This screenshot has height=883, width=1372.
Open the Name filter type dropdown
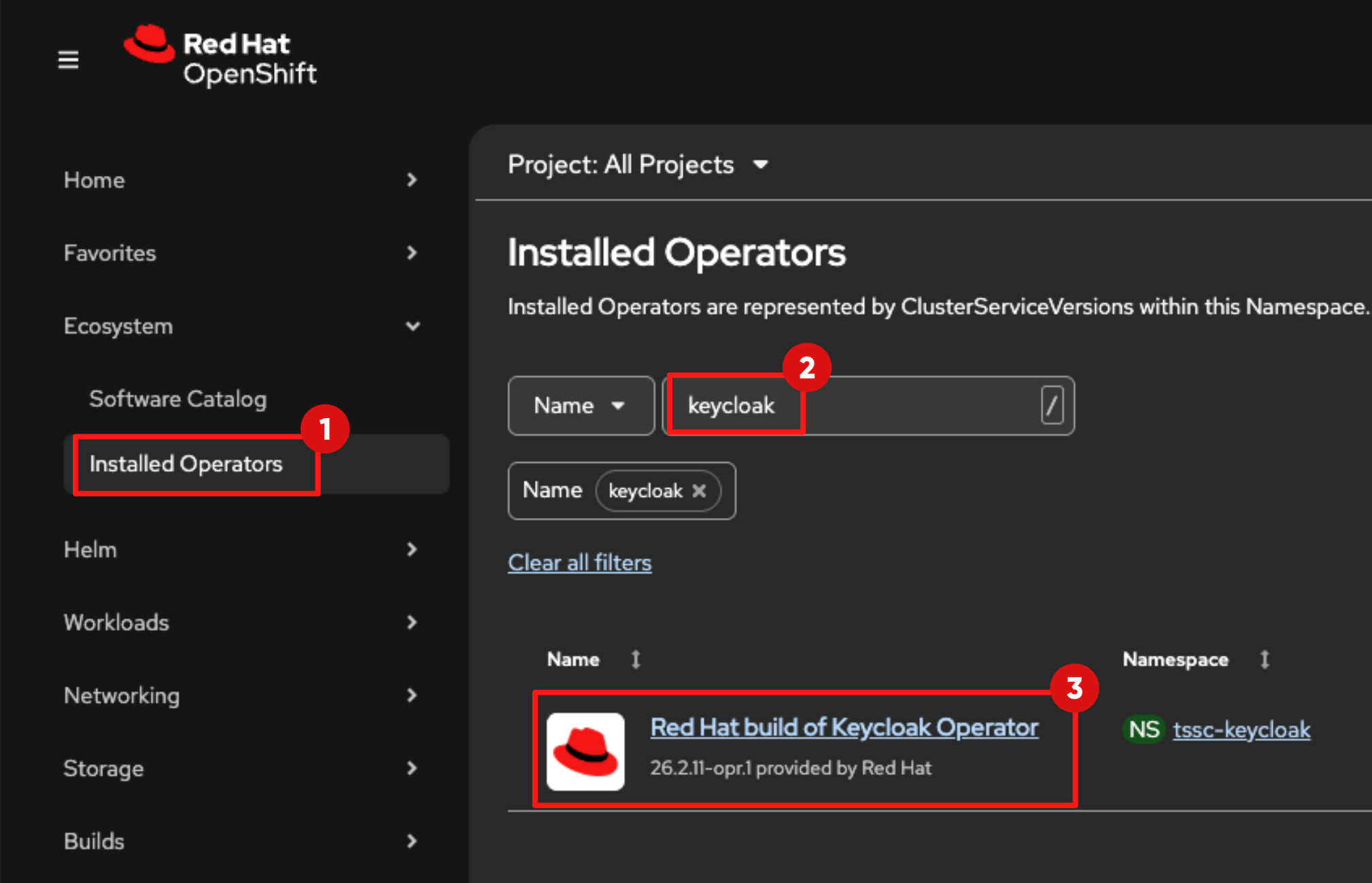pos(581,406)
